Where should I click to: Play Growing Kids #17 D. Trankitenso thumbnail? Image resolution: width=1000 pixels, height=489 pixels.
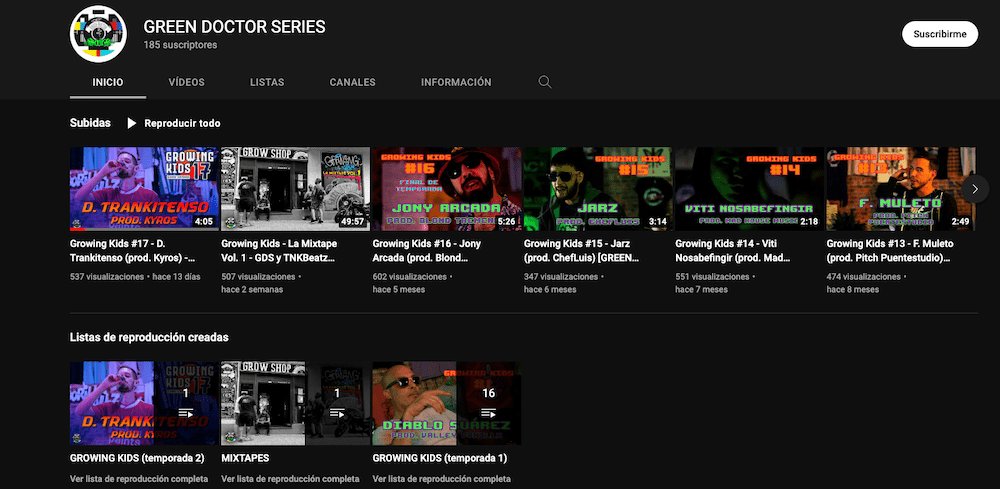(x=144, y=189)
